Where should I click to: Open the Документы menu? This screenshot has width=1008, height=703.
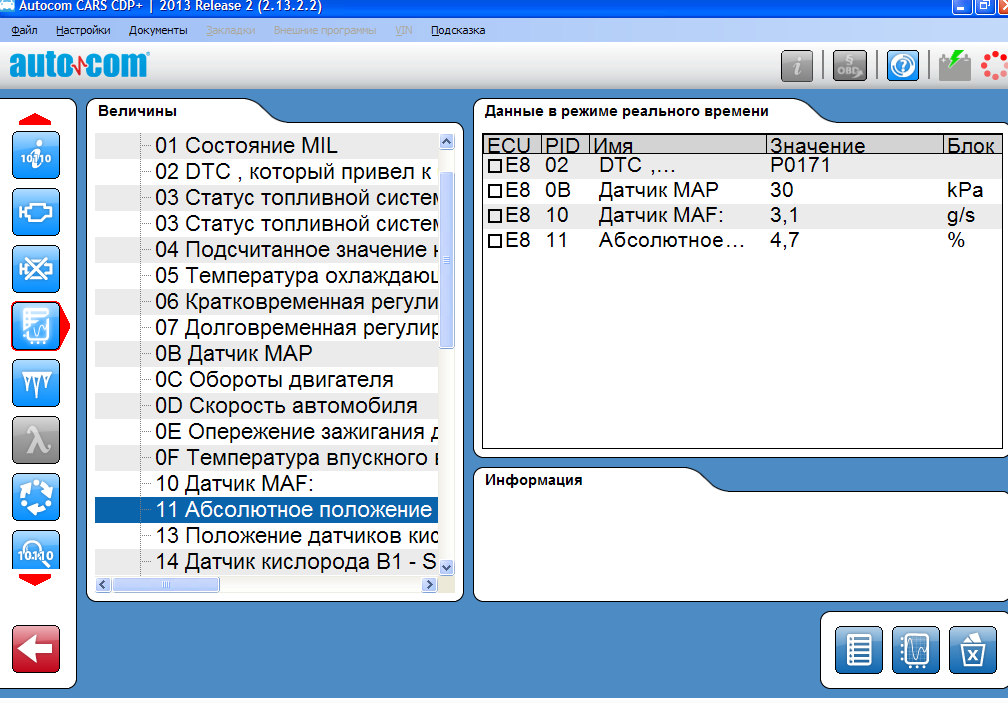coord(158,30)
